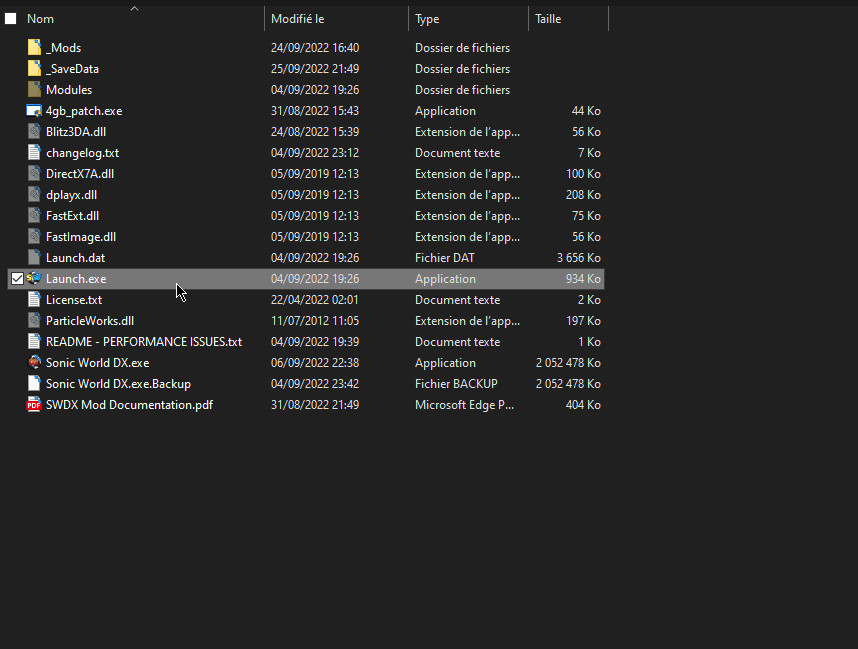The height and width of the screenshot is (649, 858).
Task: Click the Modules folder icon
Action: click(x=34, y=89)
